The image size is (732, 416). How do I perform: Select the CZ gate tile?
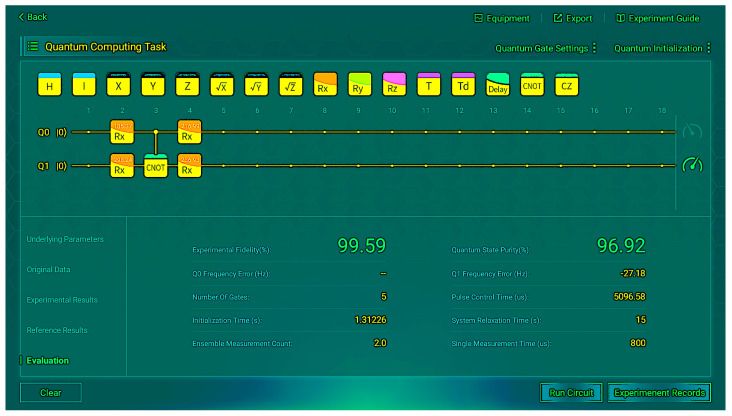click(567, 85)
